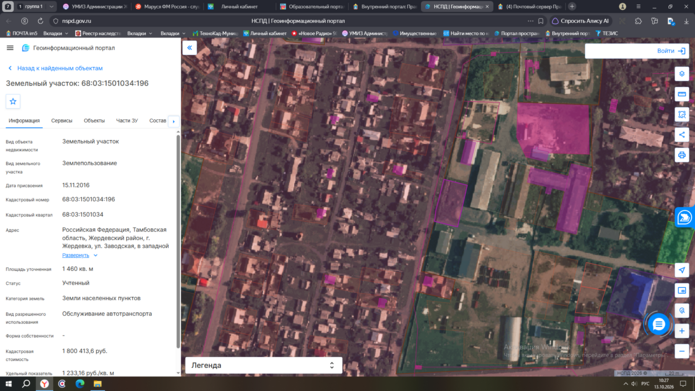This screenshot has width=695, height=391.
Task: Open Windows Start menu
Action: (8, 384)
